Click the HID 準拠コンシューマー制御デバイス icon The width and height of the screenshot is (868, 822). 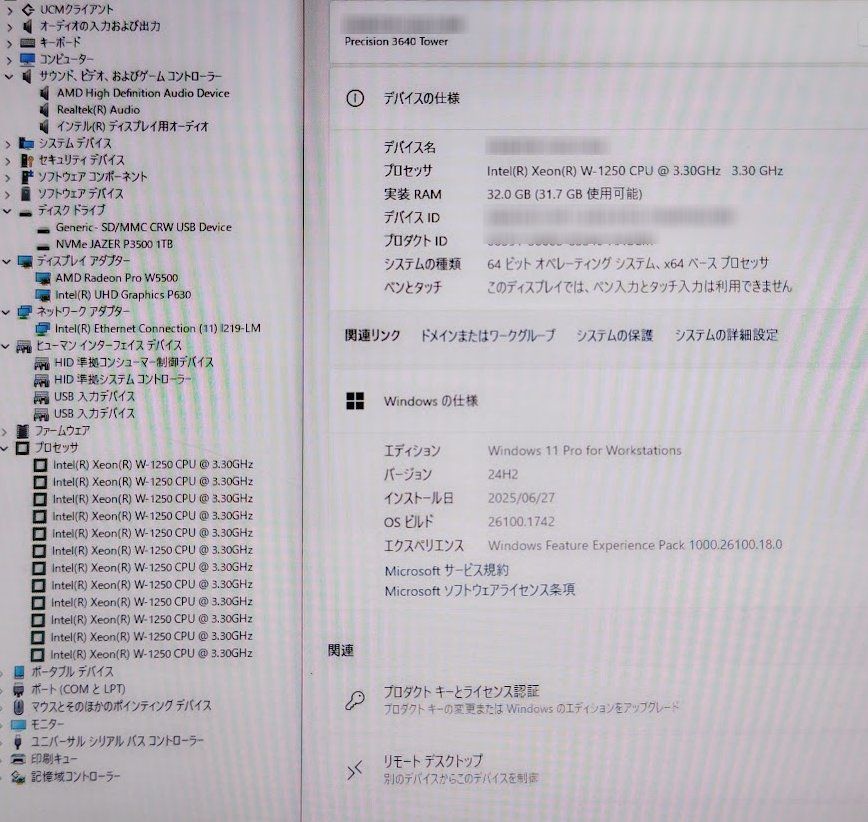tap(42, 363)
